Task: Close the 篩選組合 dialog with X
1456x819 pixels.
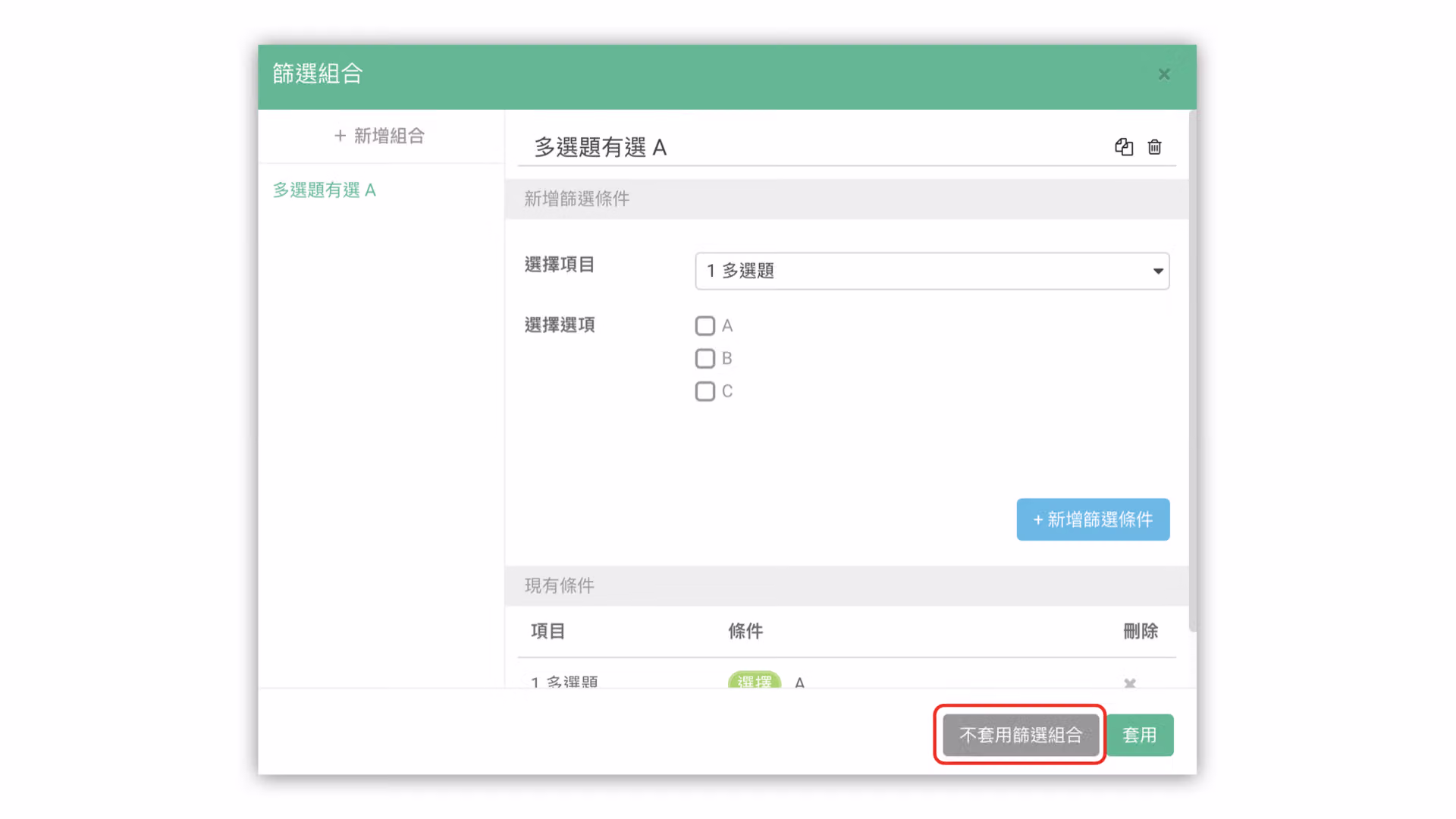Action: click(1164, 74)
